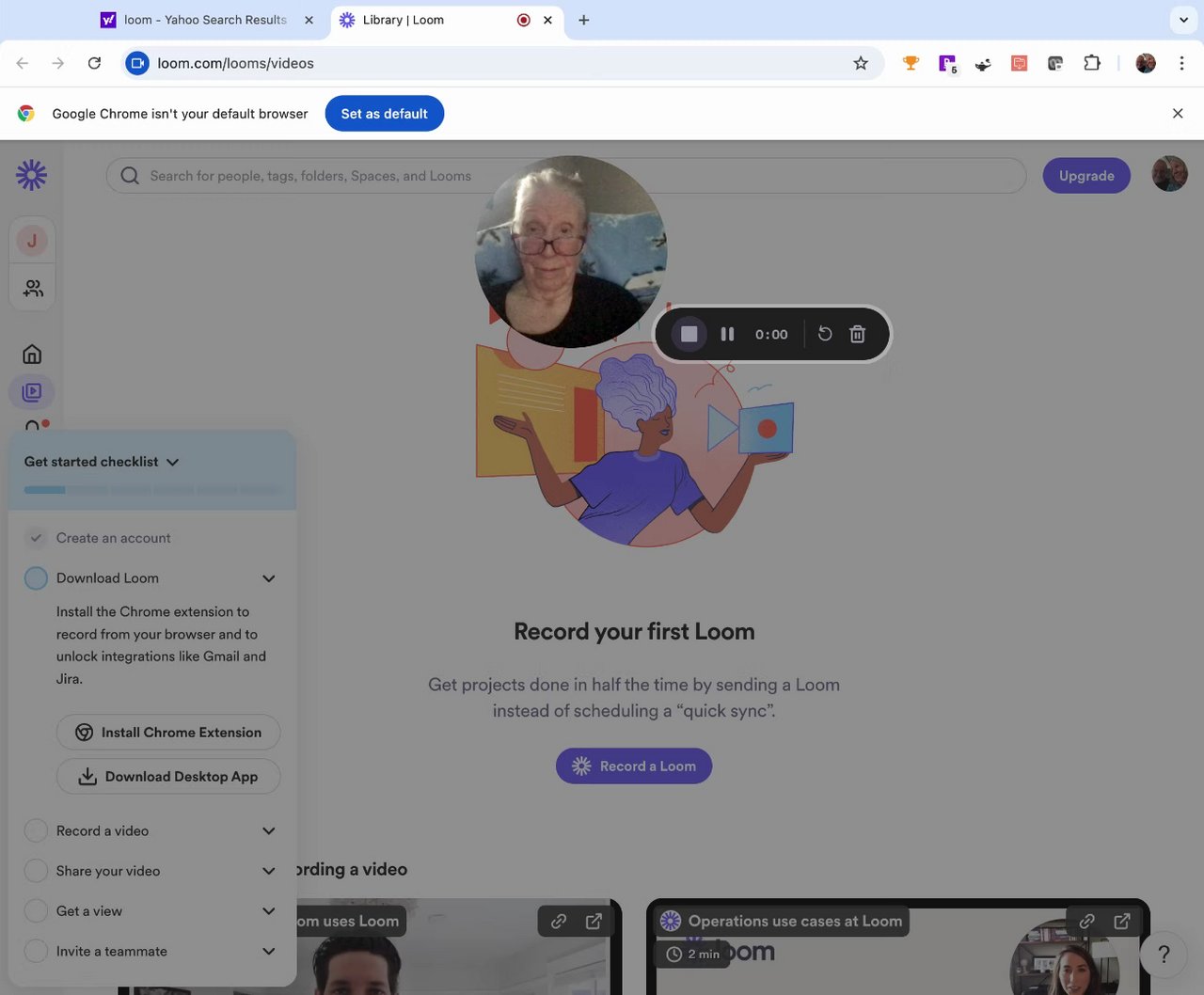Open a new browser tab
The image size is (1204, 995).
583,20
